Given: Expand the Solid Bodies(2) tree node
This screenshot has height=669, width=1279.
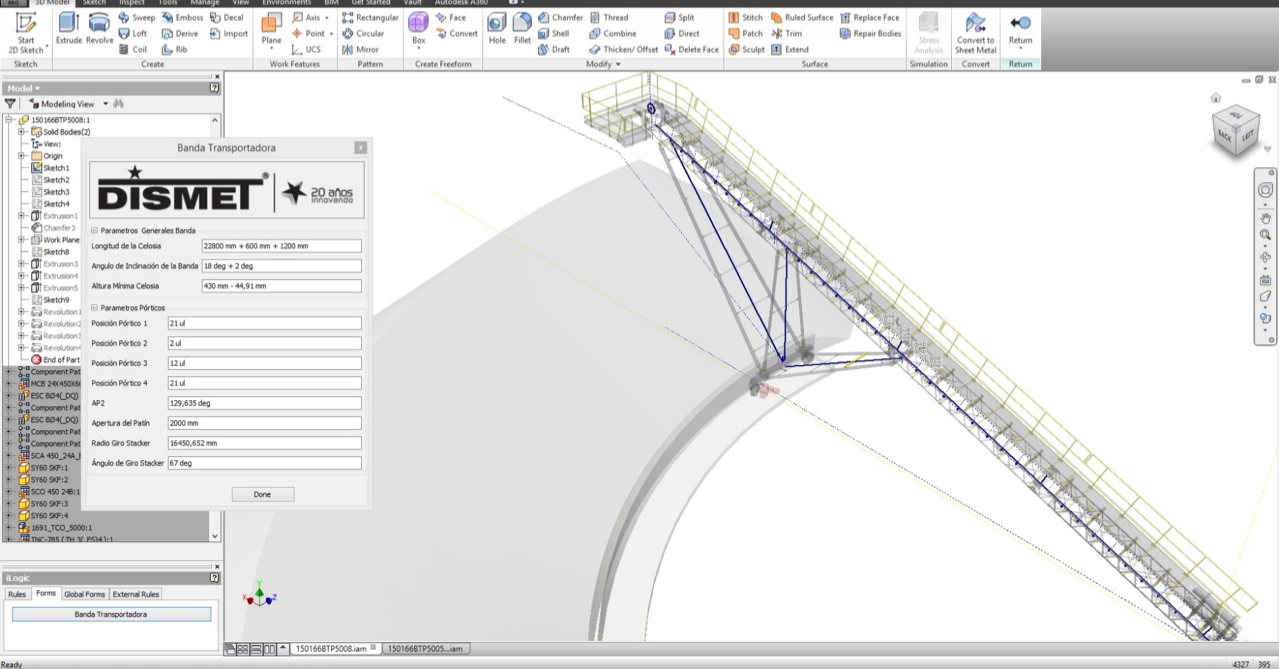Looking at the screenshot, I should (x=21, y=132).
